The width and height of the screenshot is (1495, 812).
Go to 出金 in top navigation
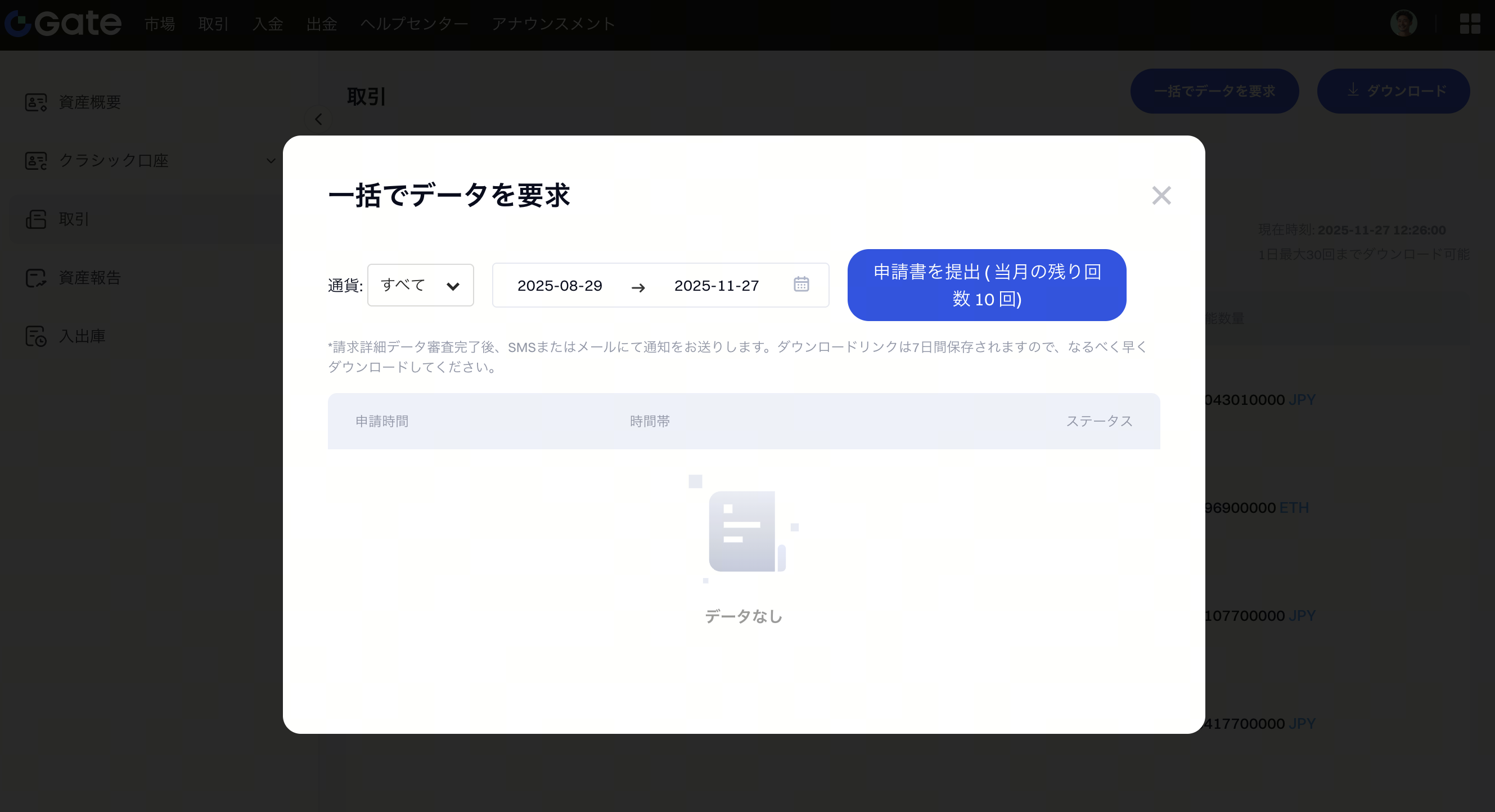point(322,24)
